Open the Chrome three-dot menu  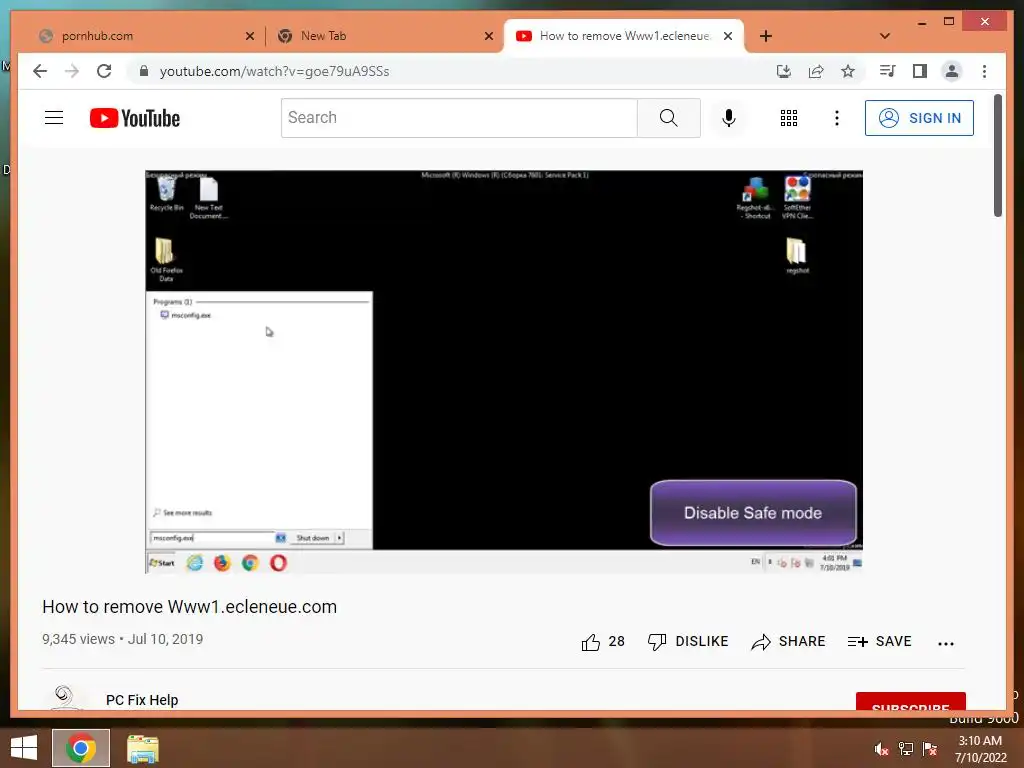tap(984, 71)
